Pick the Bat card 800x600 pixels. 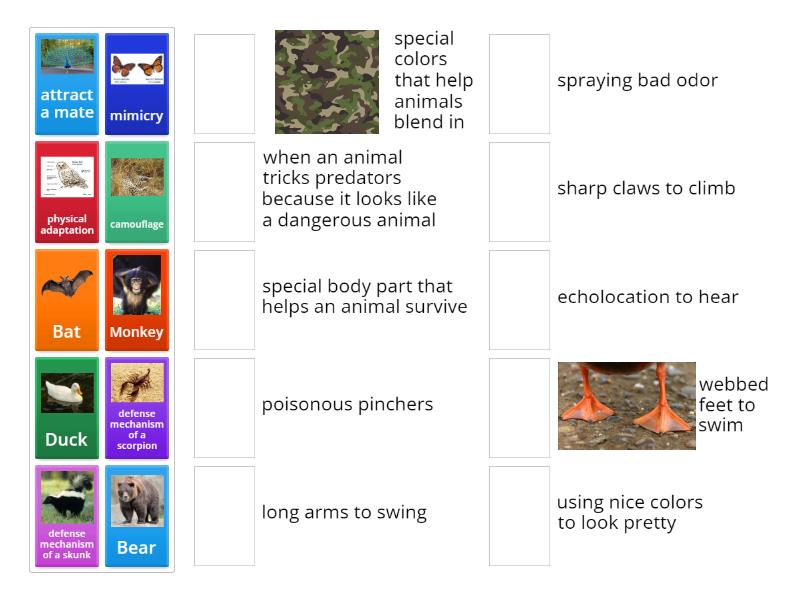point(66,298)
